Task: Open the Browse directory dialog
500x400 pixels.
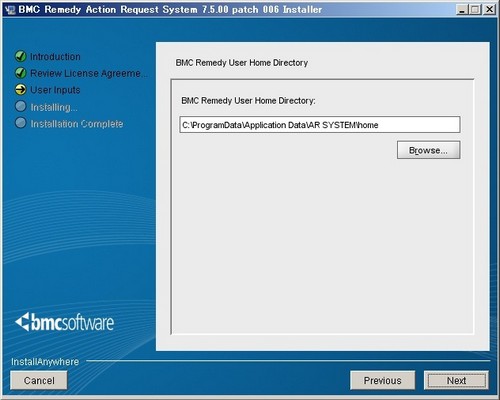Action: [x=429, y=150]
